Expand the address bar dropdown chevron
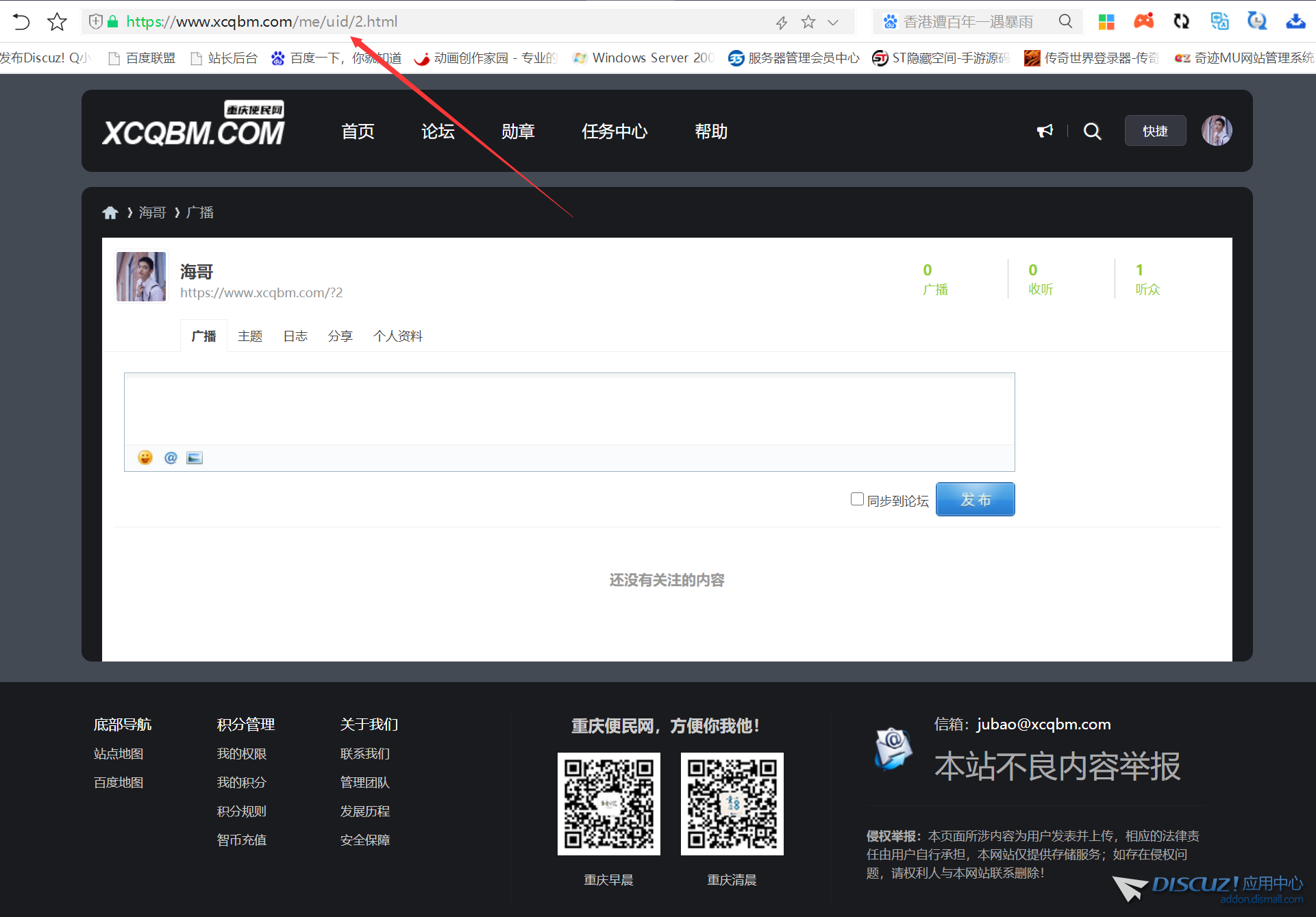Image resolution: width=1316 pixels, height=917 pixels. [833, 22]
